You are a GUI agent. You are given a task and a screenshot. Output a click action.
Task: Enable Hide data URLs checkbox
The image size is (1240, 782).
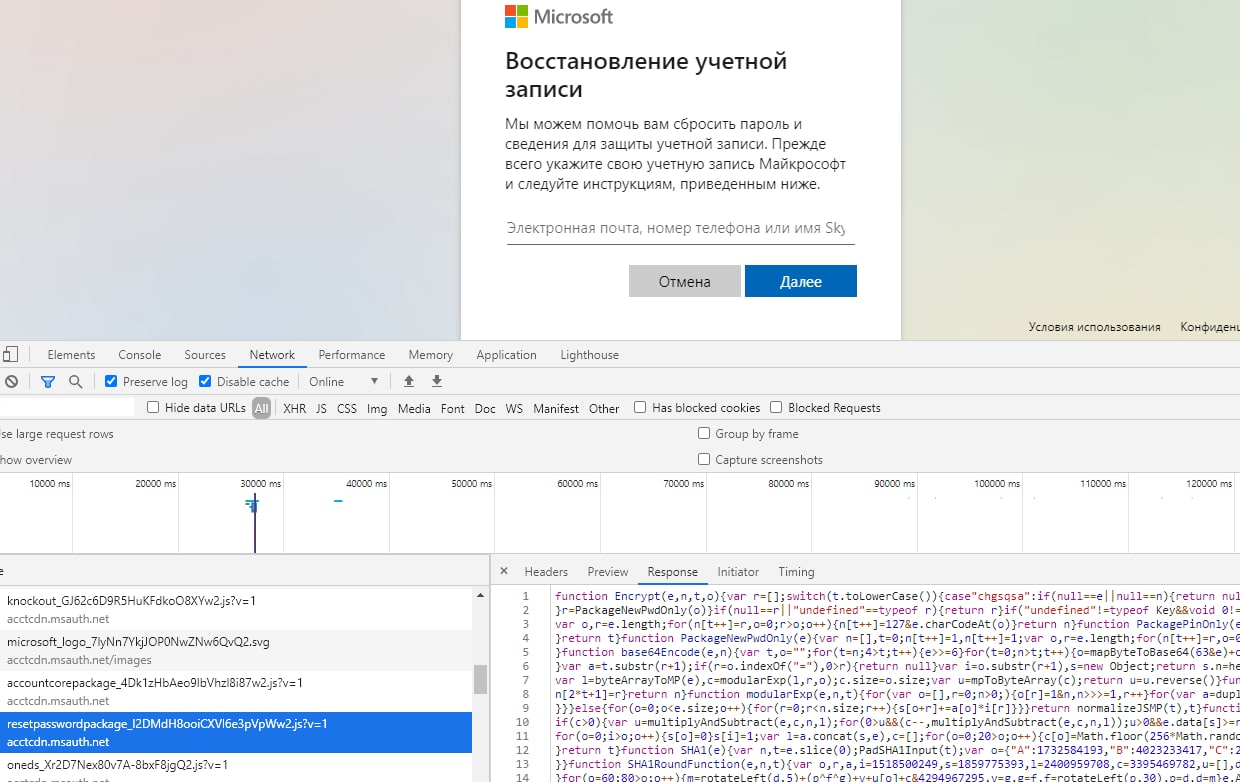[153, 407]
